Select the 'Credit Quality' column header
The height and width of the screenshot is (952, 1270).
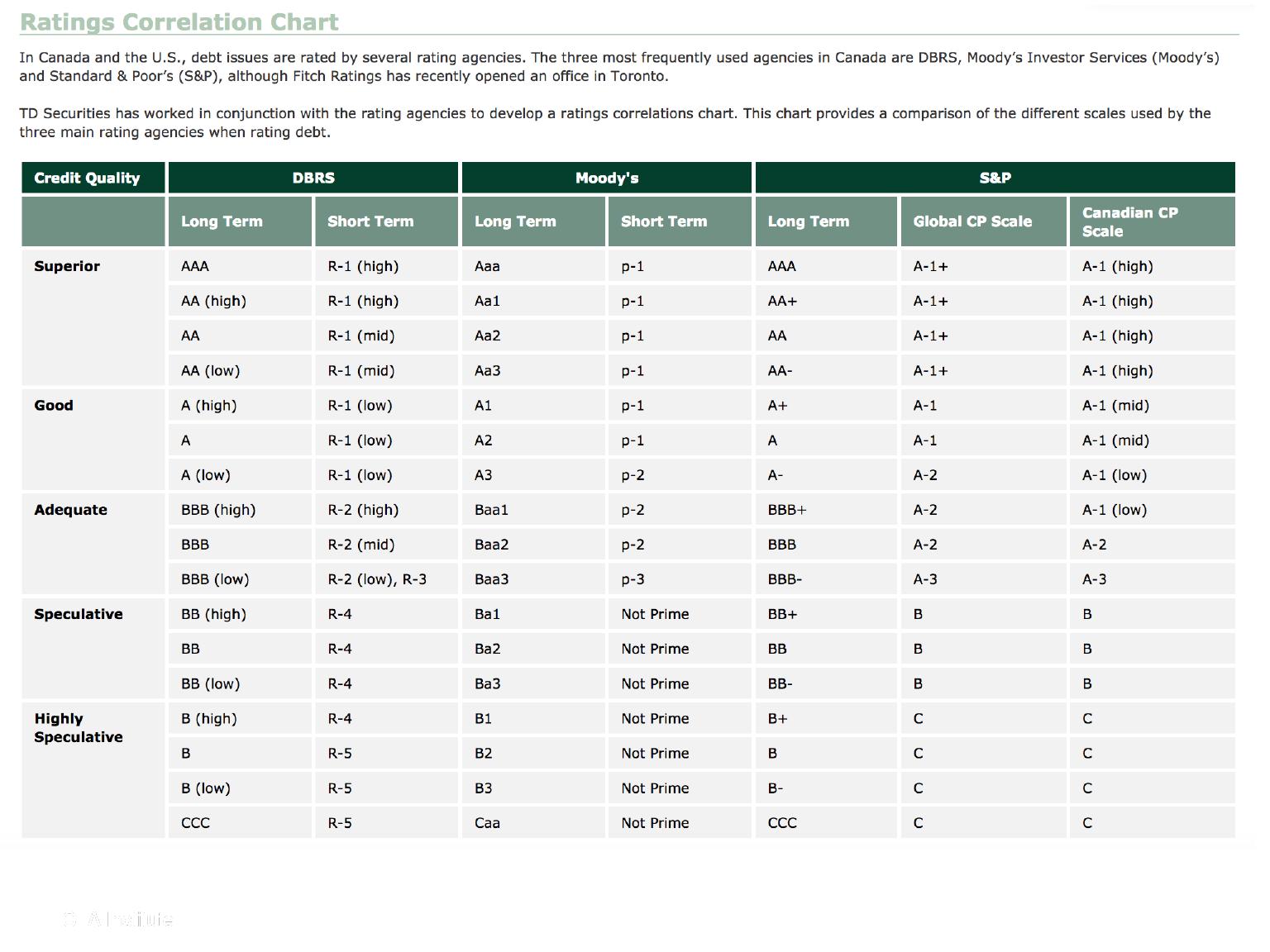(93, 178)
